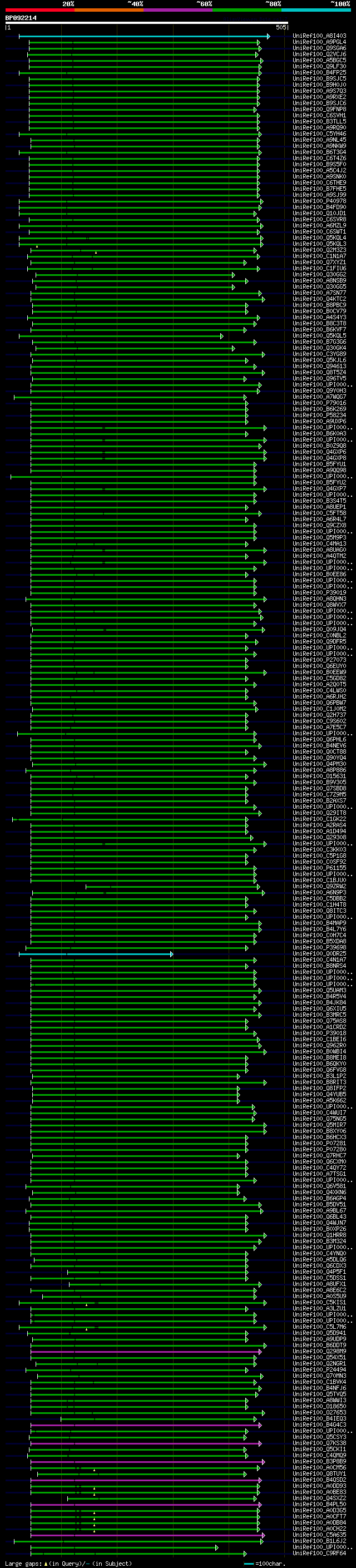
Task: Click the red 20% identity legend bar
Action: (40, 10)
